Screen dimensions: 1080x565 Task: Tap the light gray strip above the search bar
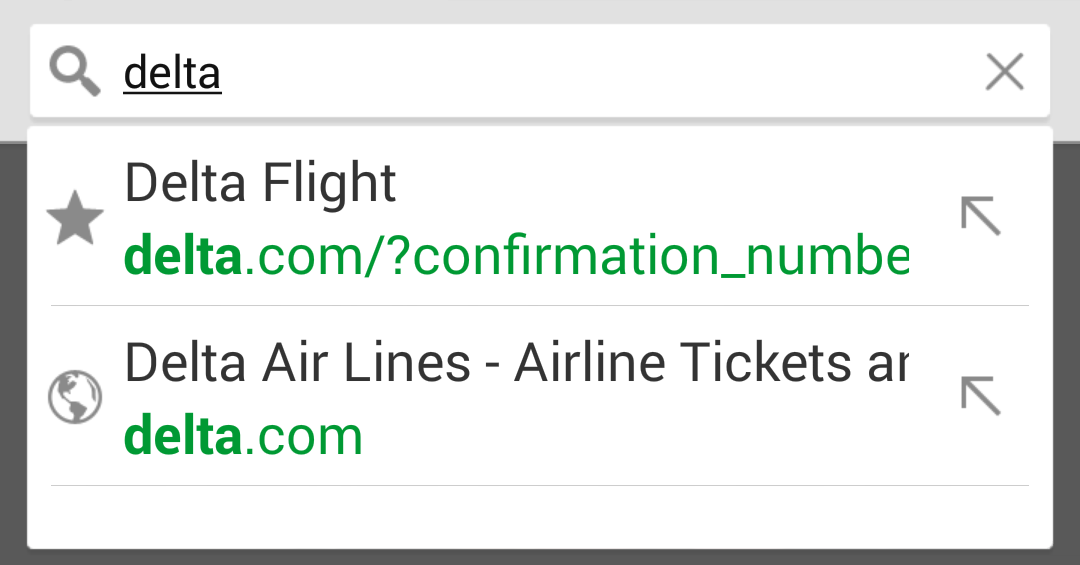pyautogui.click(x=540, y=10)
